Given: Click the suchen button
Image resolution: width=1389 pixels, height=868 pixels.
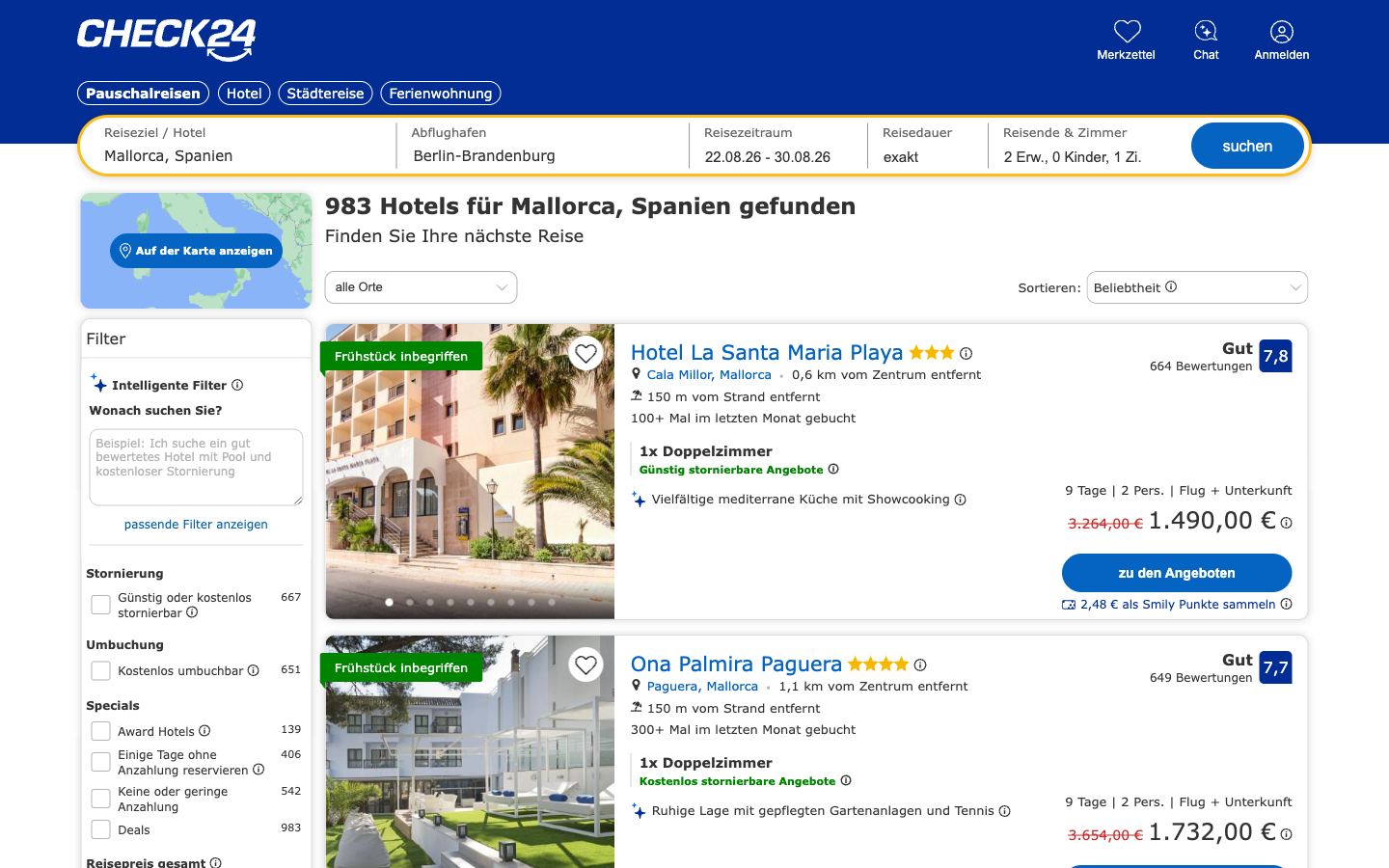Looking at the screenshot, I should coord(1247,146).
